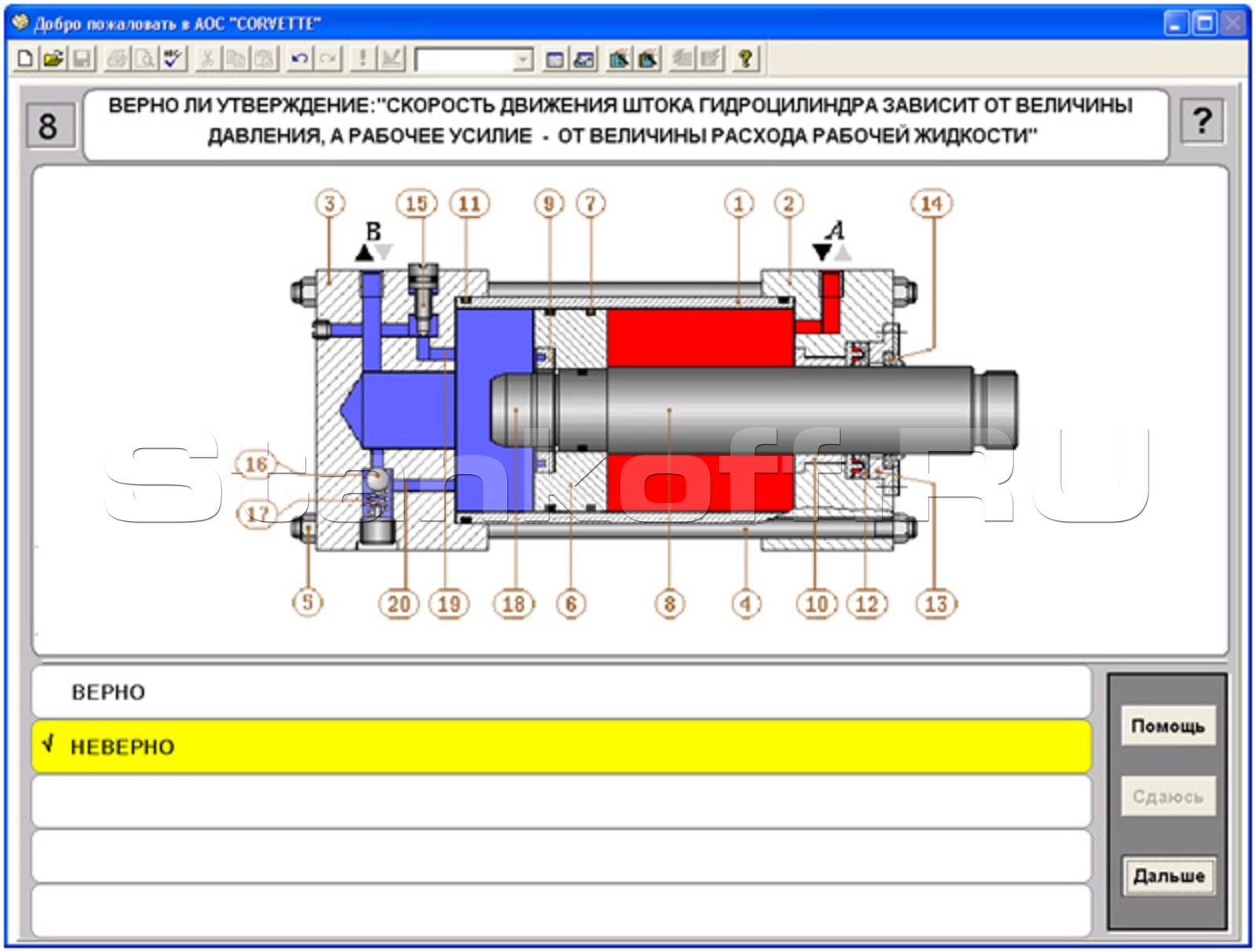Select the highlighted answer НЕВЕРНО
Image resolution: width=1256 pixels, height=952 pixels.
point(561,746)
